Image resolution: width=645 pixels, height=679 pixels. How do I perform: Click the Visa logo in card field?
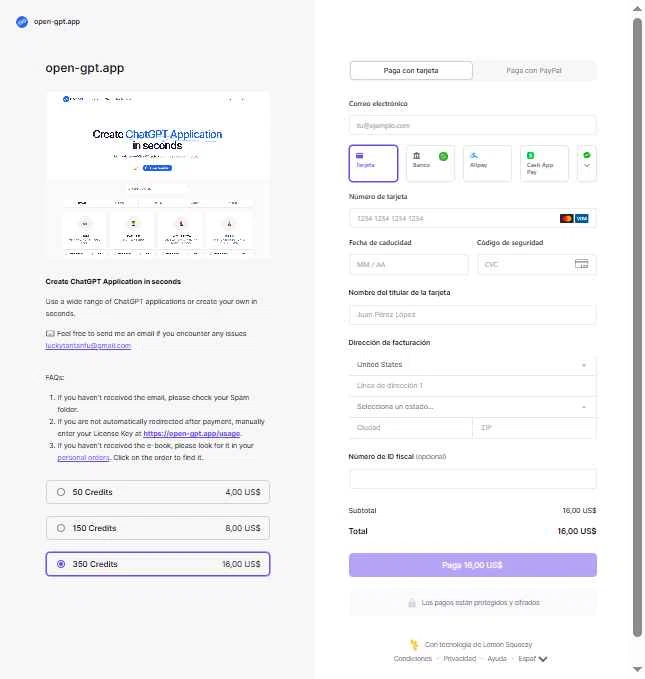tap(581, 218)
